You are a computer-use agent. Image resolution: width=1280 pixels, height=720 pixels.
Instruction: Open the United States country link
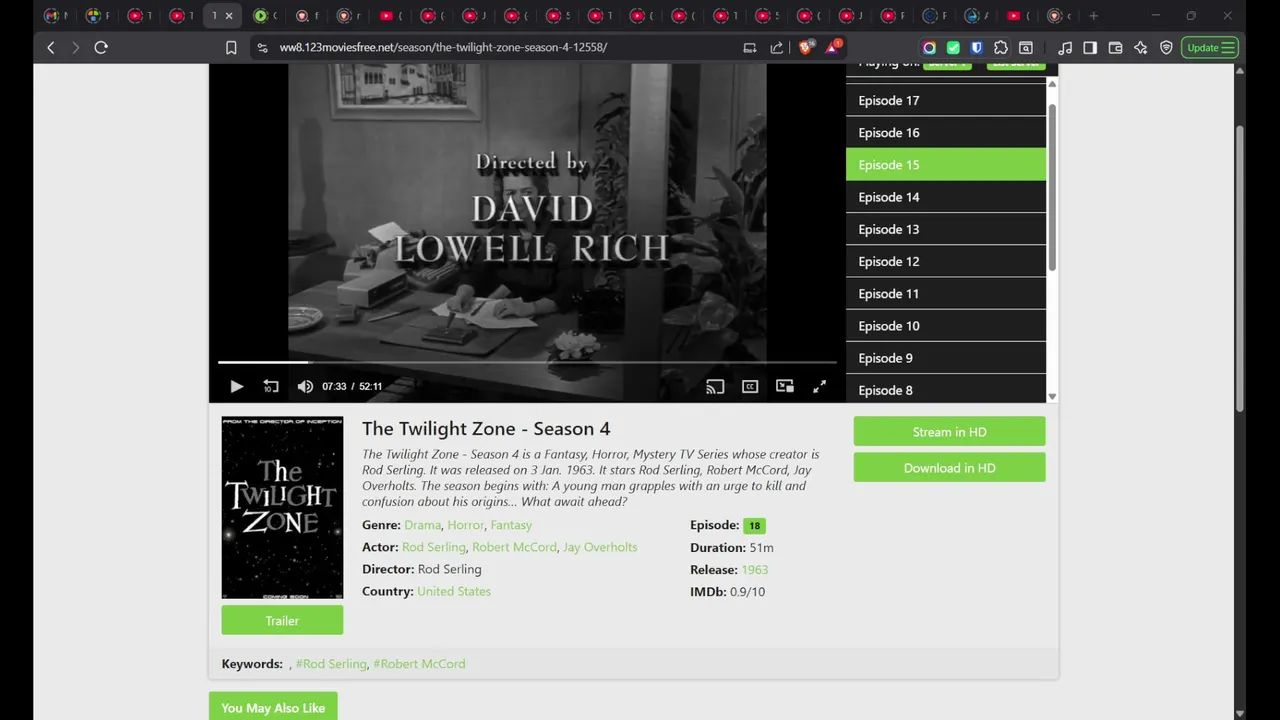coord(454,591)
